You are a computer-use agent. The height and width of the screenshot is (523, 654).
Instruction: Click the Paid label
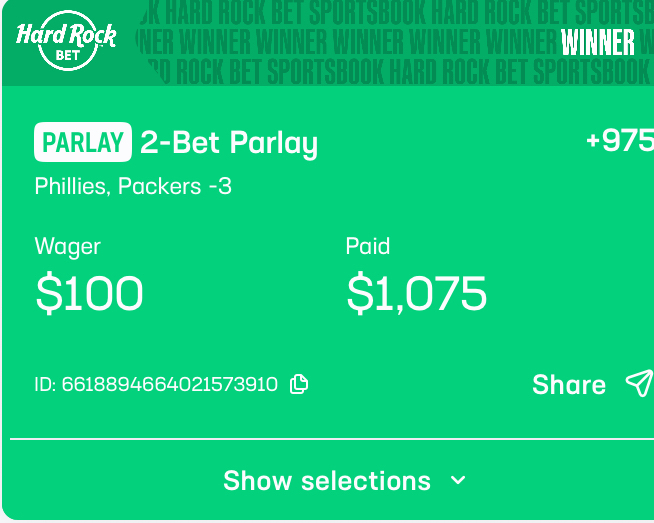click(x=368, y=246)
